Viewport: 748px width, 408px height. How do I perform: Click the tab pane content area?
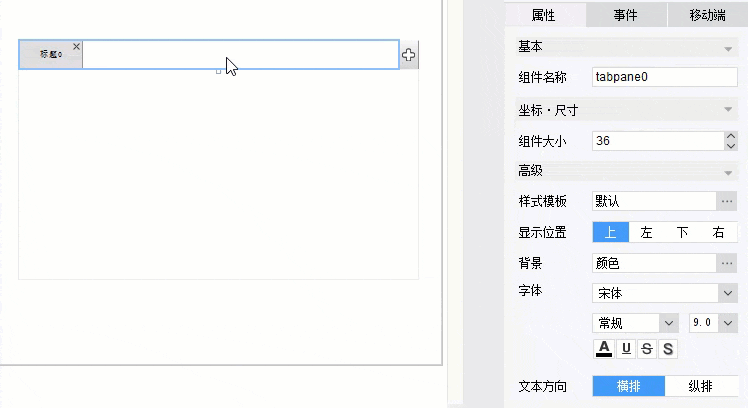pos(218,174)
